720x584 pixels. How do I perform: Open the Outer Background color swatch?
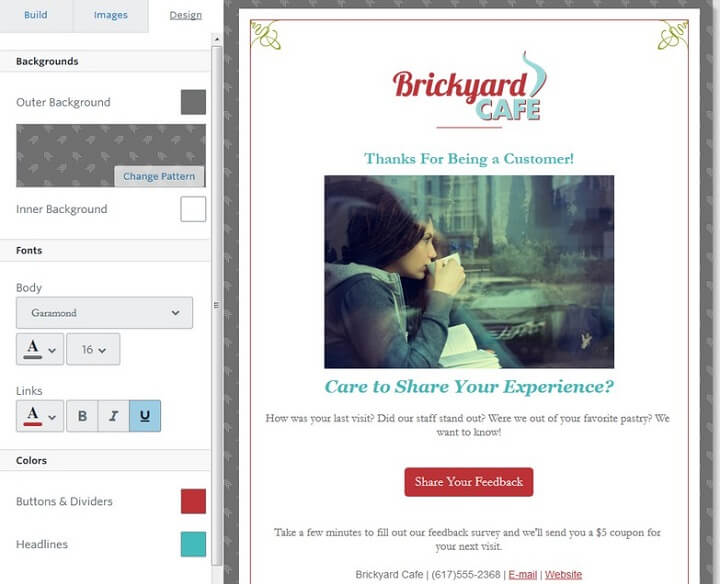(193, 102)
